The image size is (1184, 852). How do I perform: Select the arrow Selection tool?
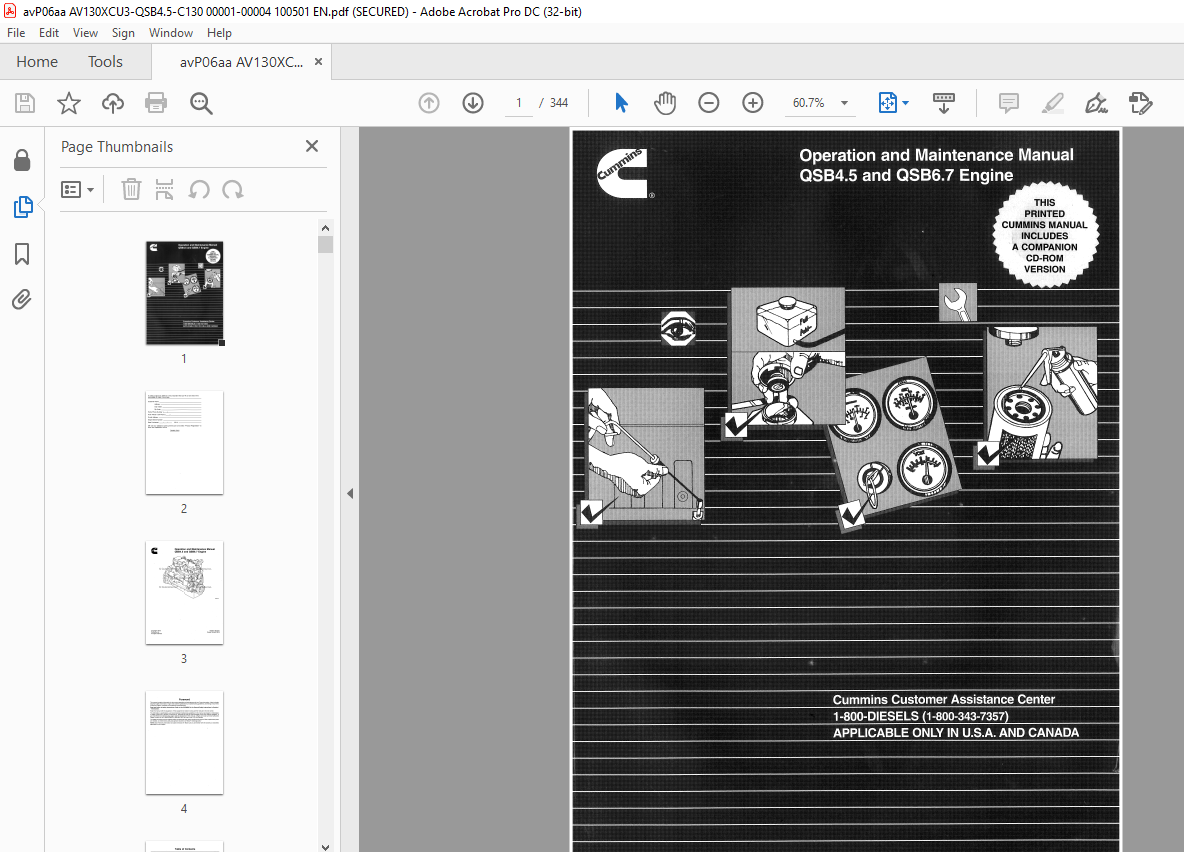click(x=621, y=103)
